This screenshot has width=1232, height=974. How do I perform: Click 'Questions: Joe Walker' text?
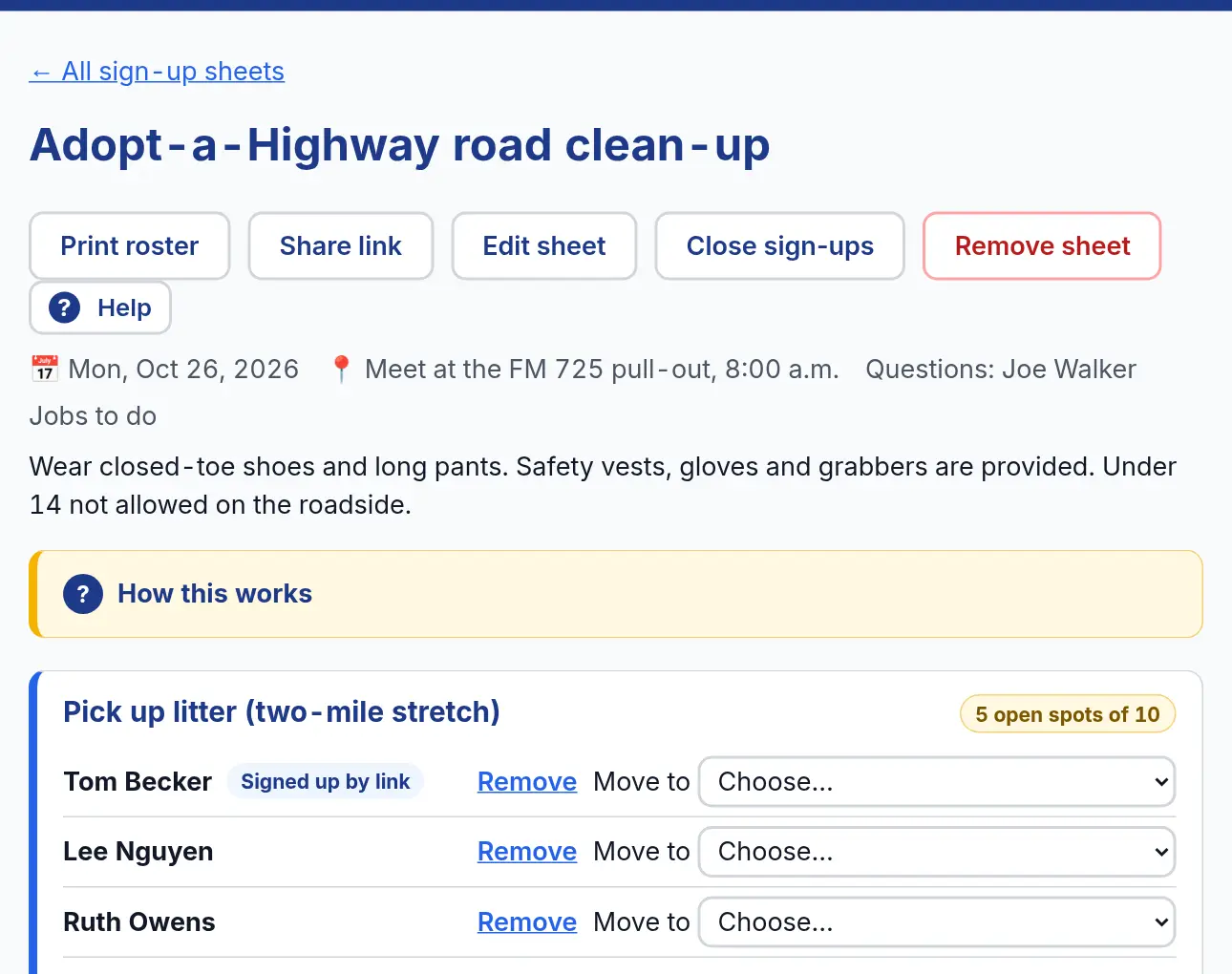(x=1001, y=370)
